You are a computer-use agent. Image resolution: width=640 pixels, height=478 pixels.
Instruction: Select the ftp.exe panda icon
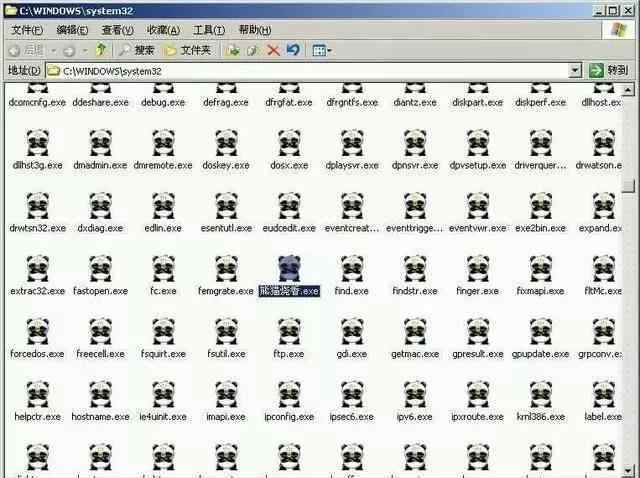click(289, 331)
